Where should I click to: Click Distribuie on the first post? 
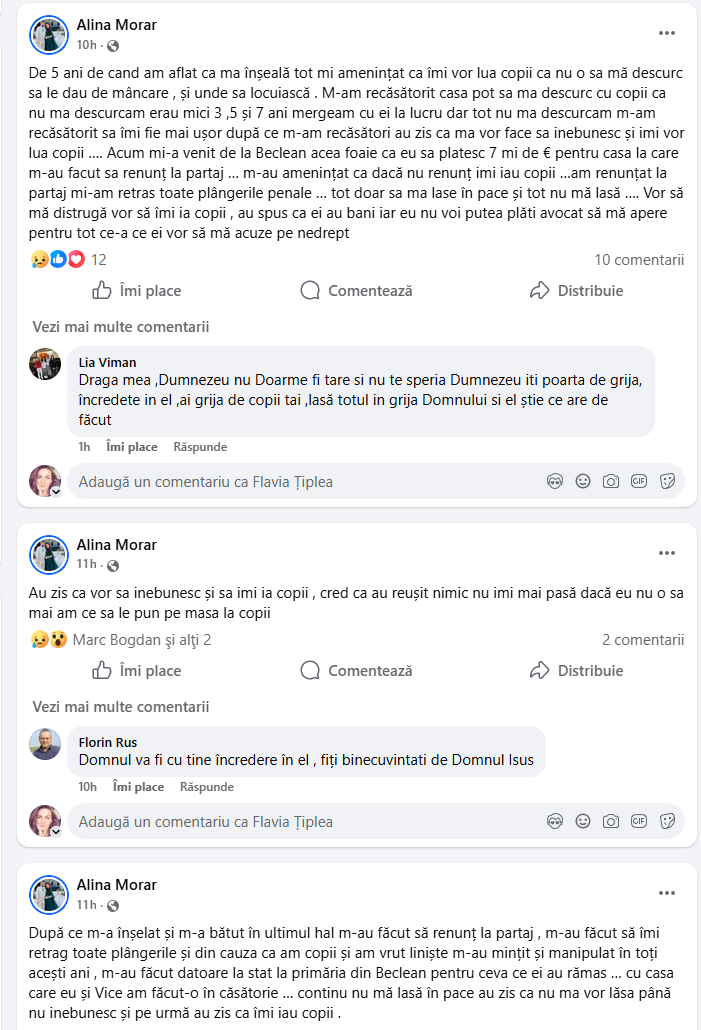576,291
